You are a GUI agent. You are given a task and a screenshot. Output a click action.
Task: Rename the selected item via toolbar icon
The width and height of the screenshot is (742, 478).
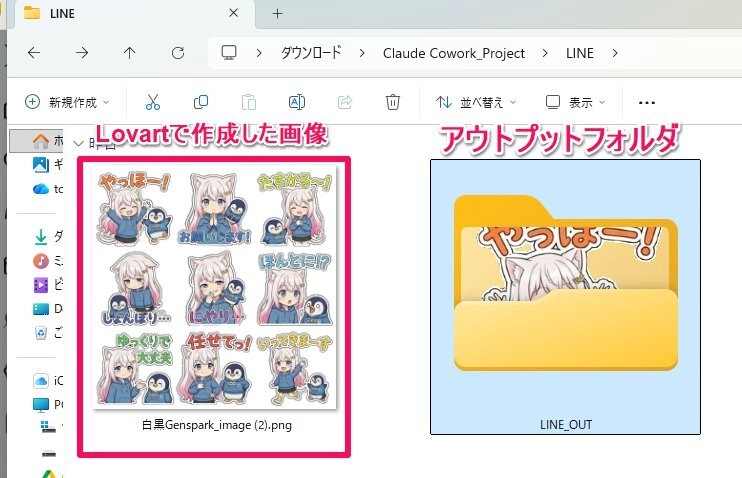(x=297, y=102)
